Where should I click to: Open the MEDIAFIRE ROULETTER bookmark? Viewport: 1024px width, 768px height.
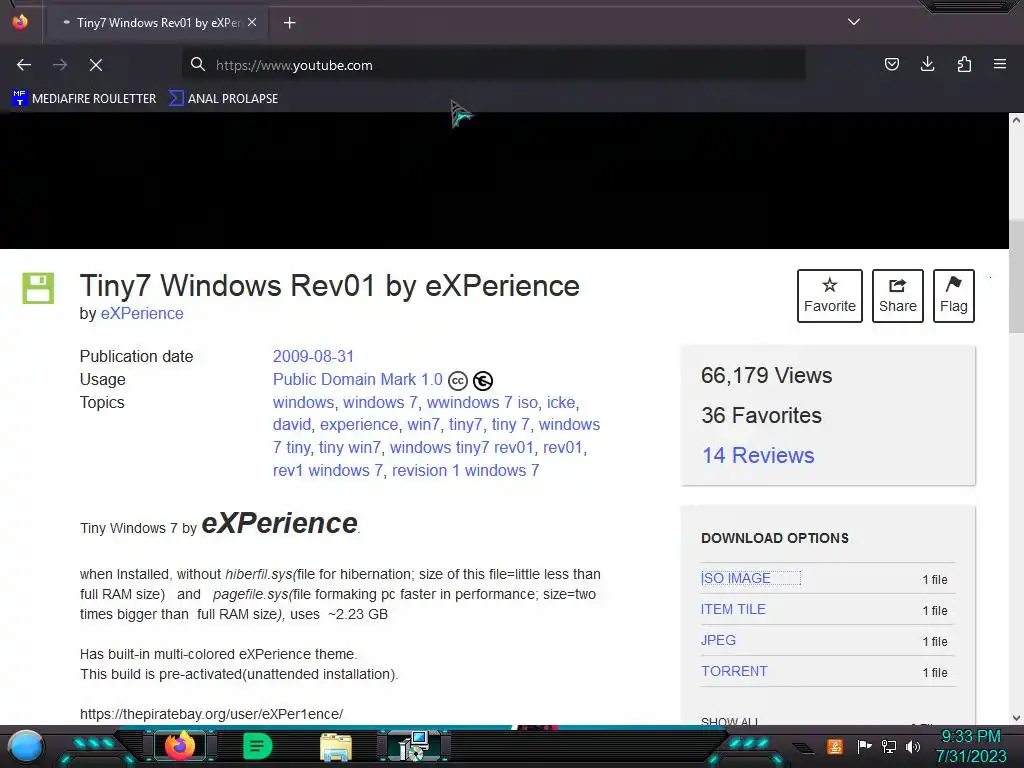pos(84,99)
